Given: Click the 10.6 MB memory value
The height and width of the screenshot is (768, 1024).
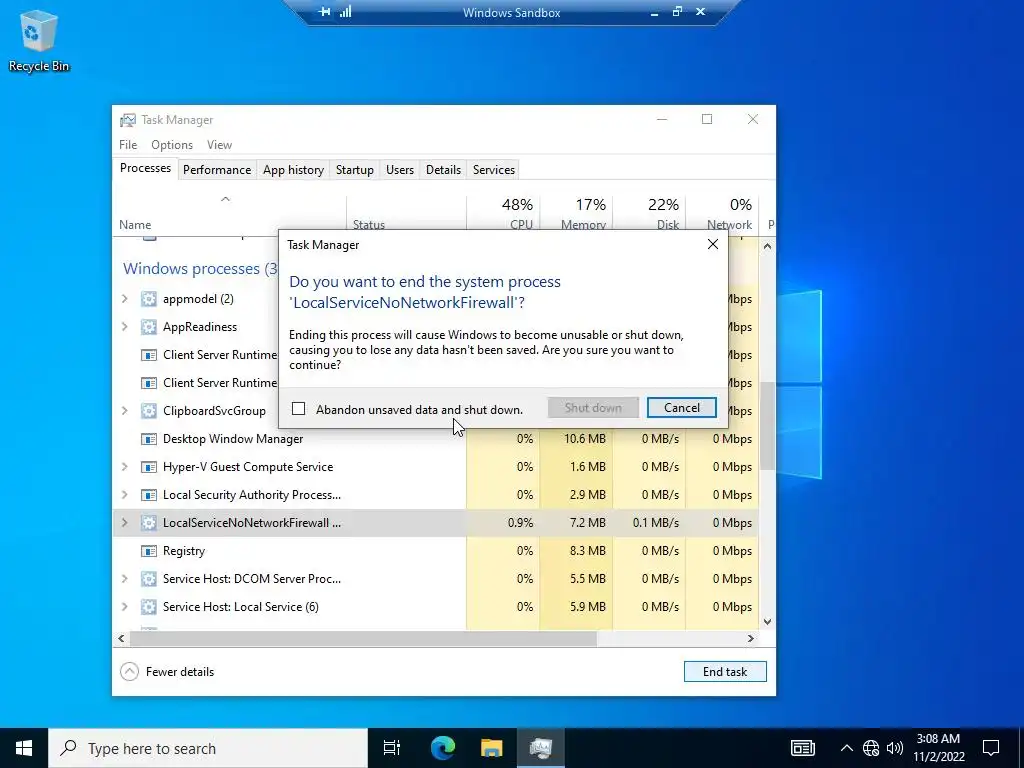Looking at the screenshot, I should point(584,439).
